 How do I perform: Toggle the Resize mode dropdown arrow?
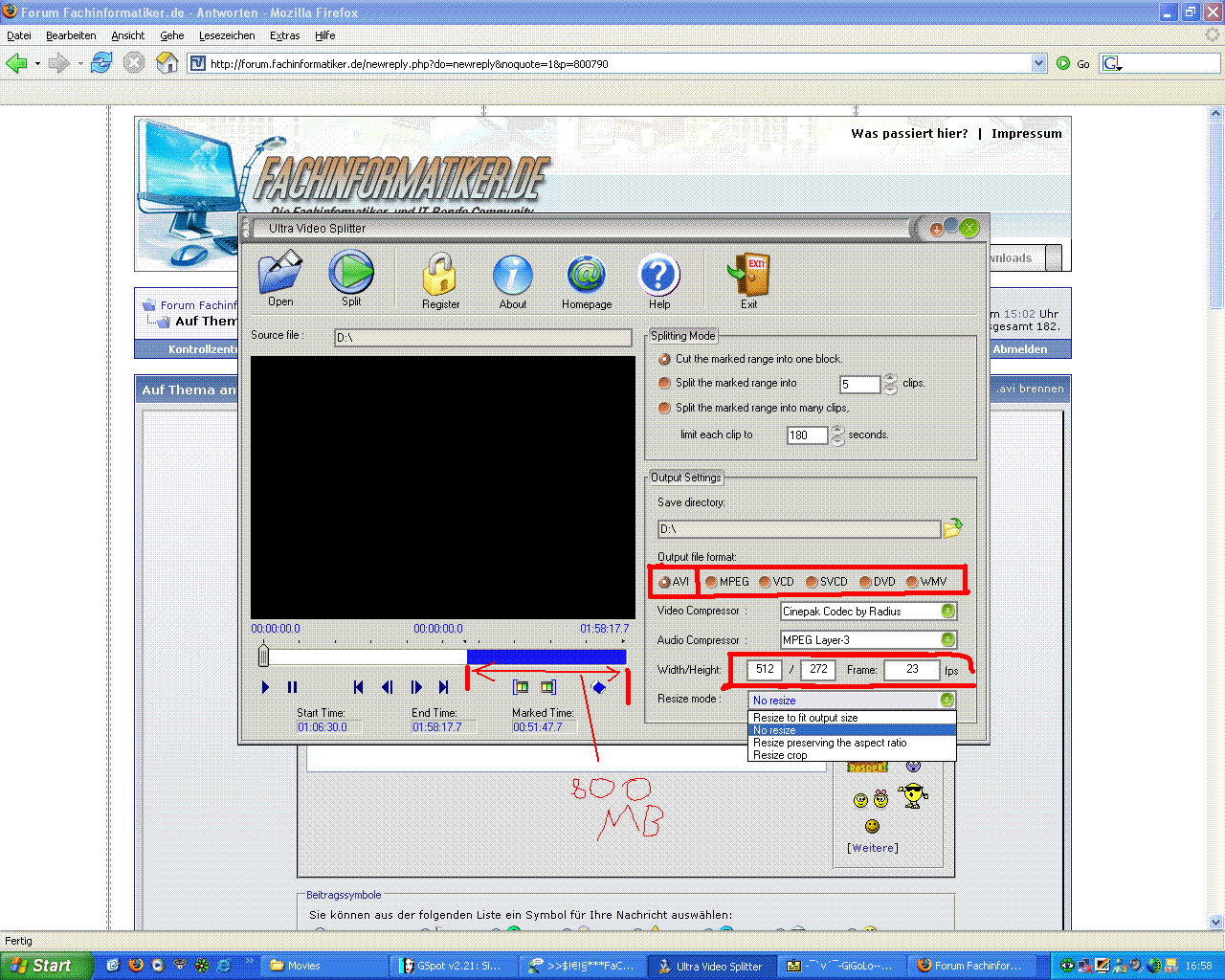coord(947,700)
